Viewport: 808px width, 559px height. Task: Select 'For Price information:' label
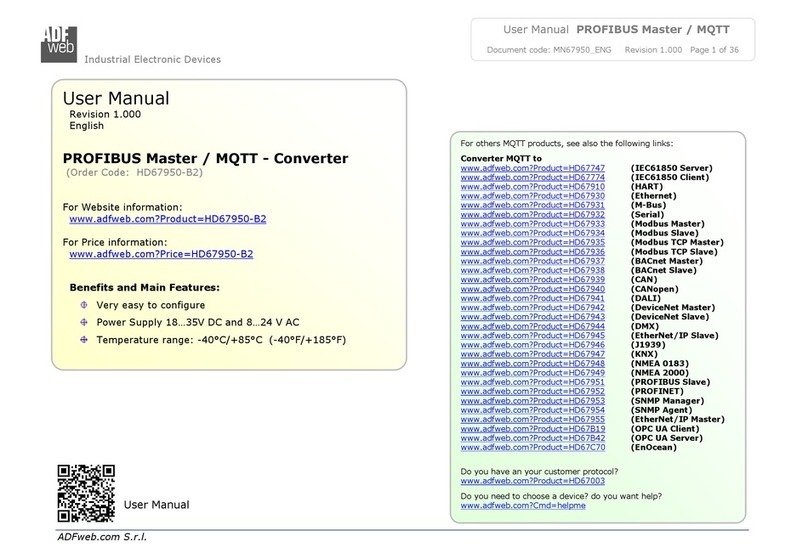(115, 242)
